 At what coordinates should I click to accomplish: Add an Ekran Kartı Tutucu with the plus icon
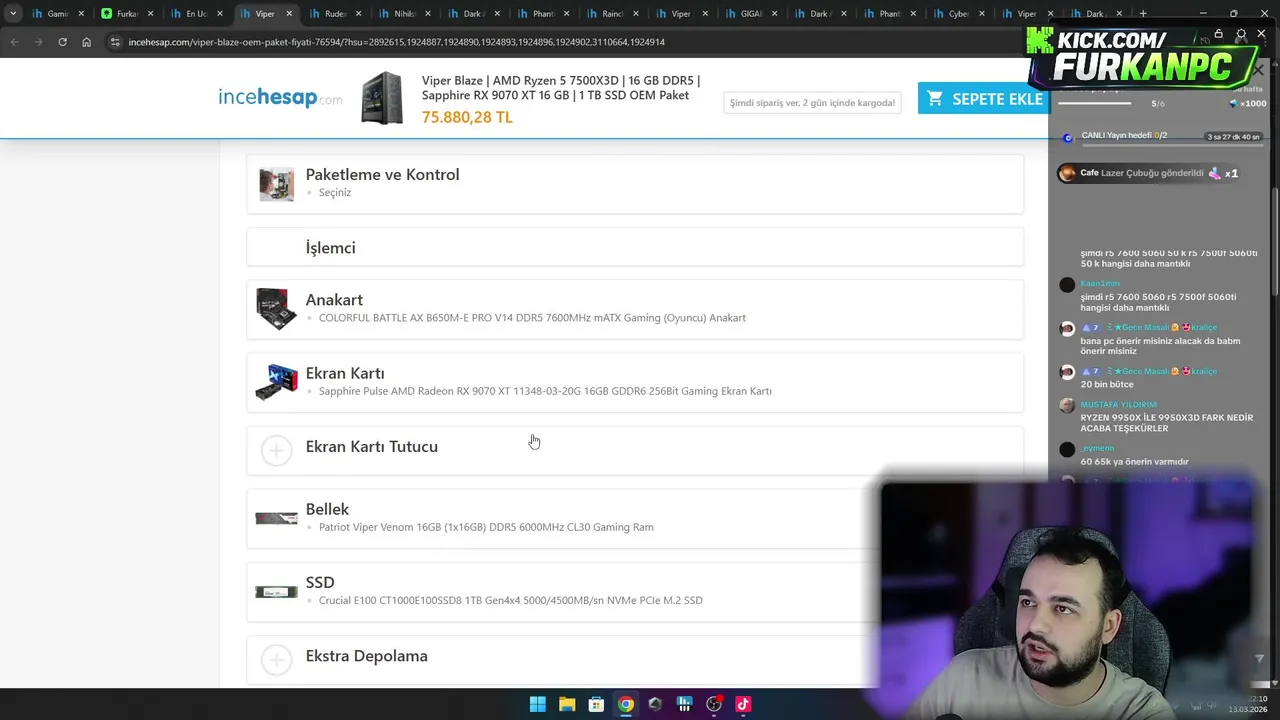point(276,450)
